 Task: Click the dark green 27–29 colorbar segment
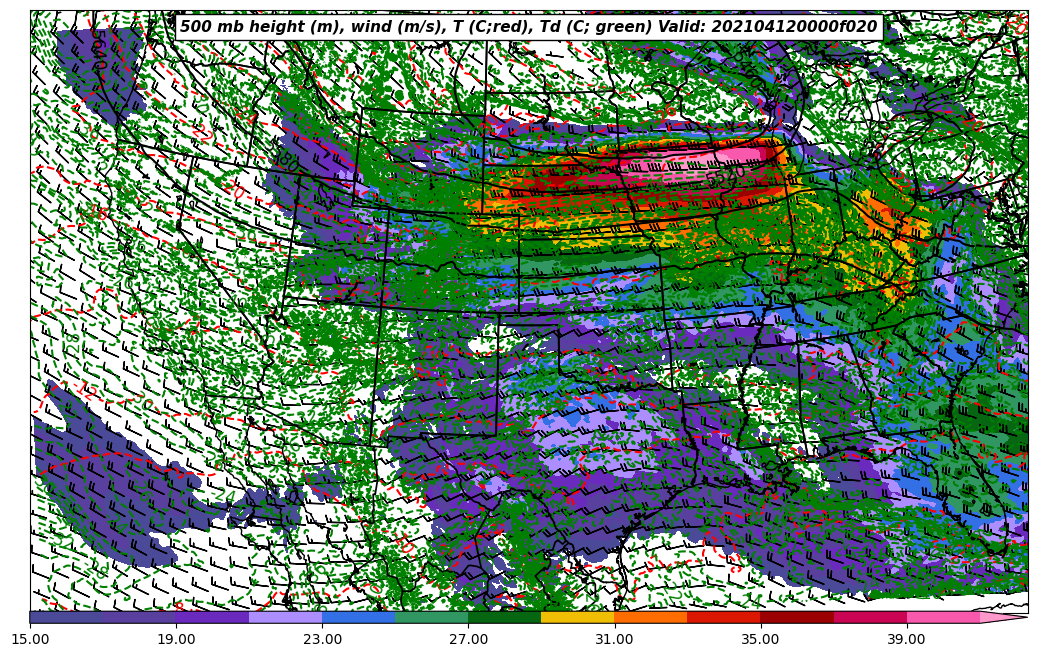pos(505,617)
